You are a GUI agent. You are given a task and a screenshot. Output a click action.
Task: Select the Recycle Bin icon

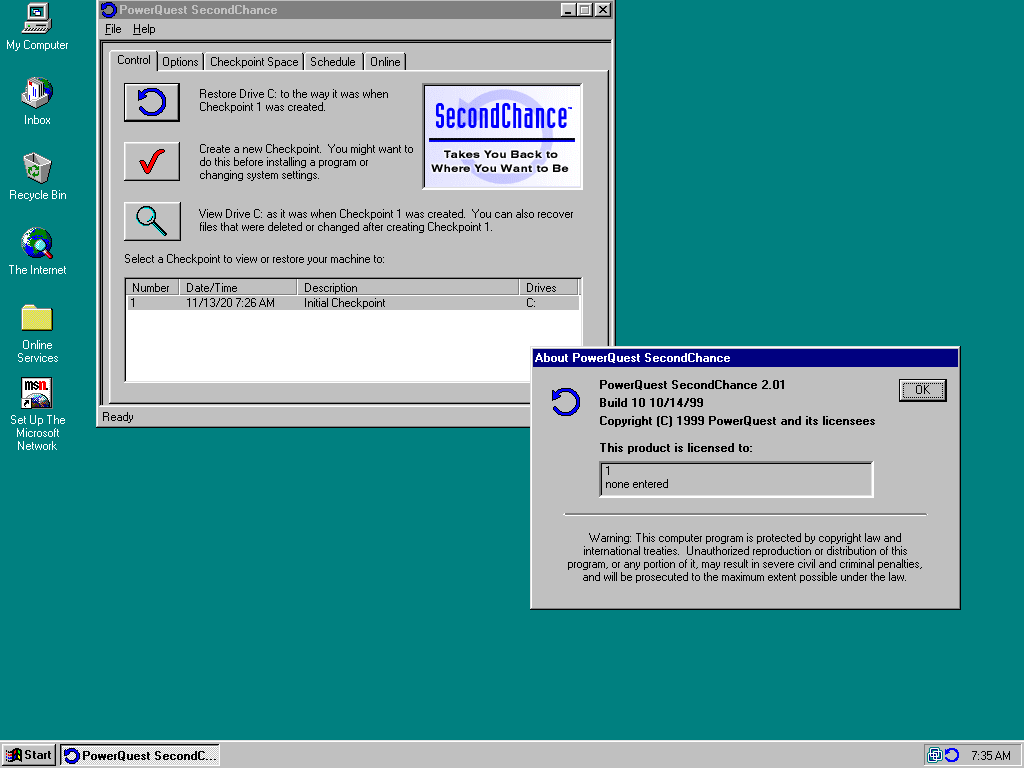[x=37, y=169]
